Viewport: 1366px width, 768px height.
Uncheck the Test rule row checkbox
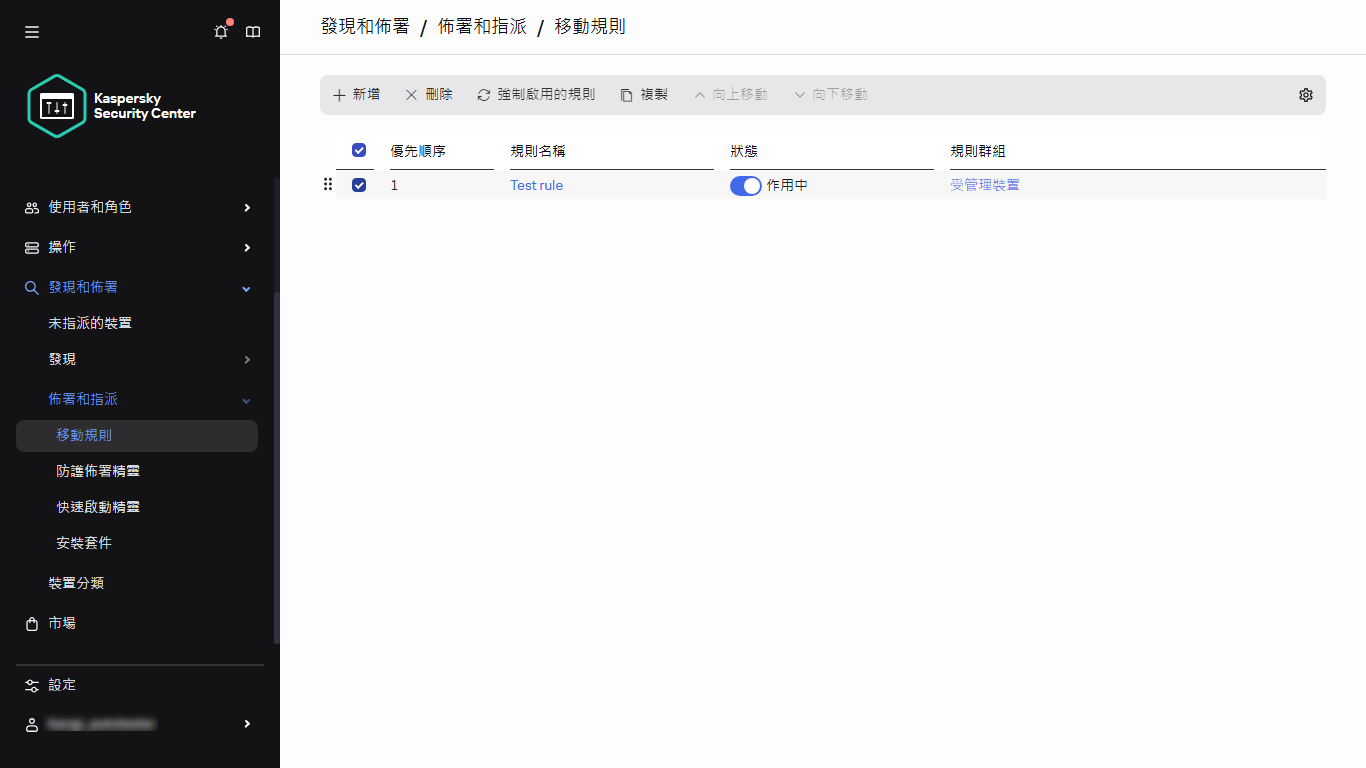(359, 185)
